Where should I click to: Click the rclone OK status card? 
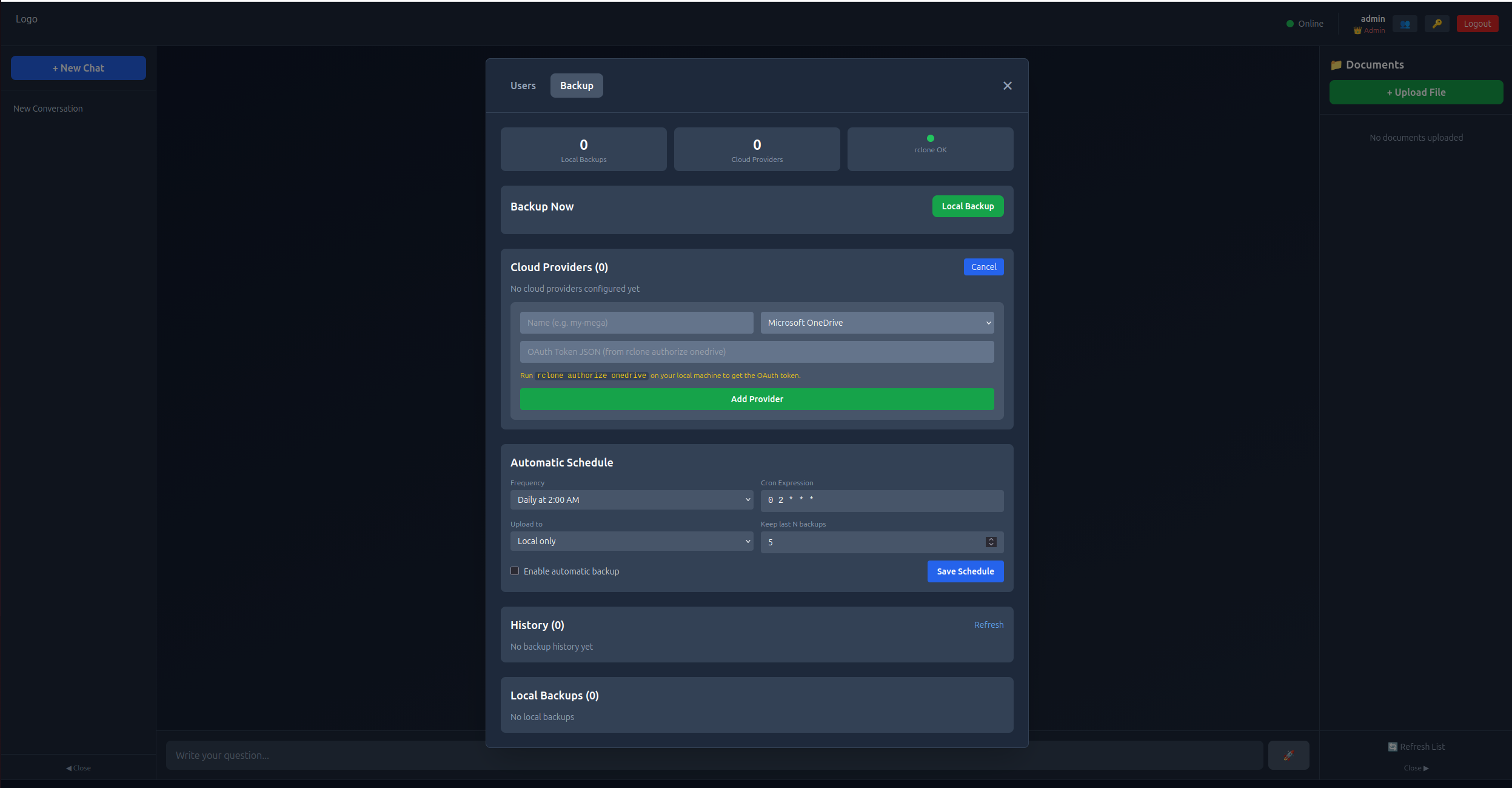coord(930,149)
